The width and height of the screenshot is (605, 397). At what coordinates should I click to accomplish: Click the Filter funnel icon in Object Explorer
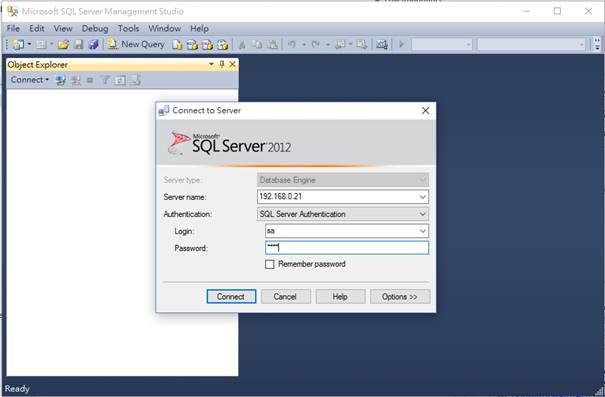(x=105, y=80)
